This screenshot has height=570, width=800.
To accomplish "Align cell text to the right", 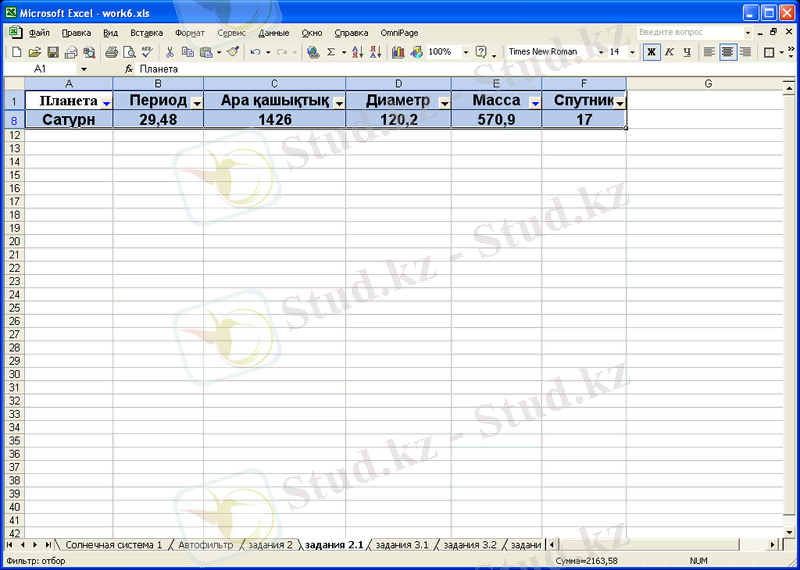I will [x=745, y=52].
